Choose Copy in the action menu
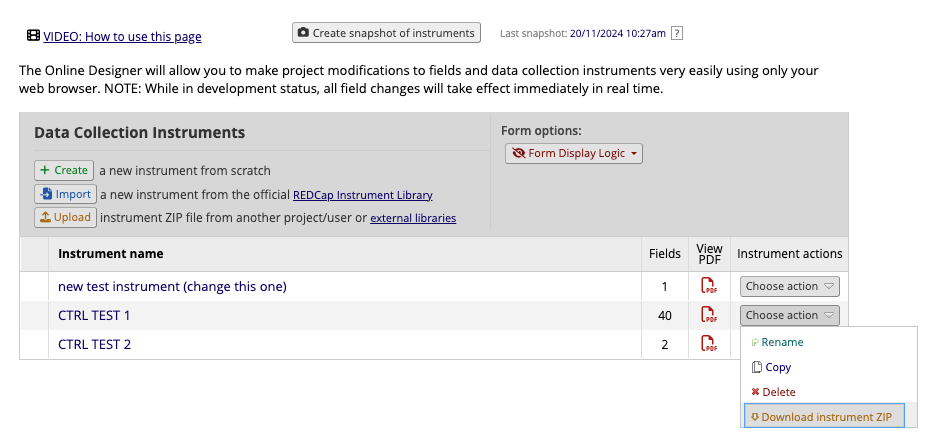 (x=777, y=367)
